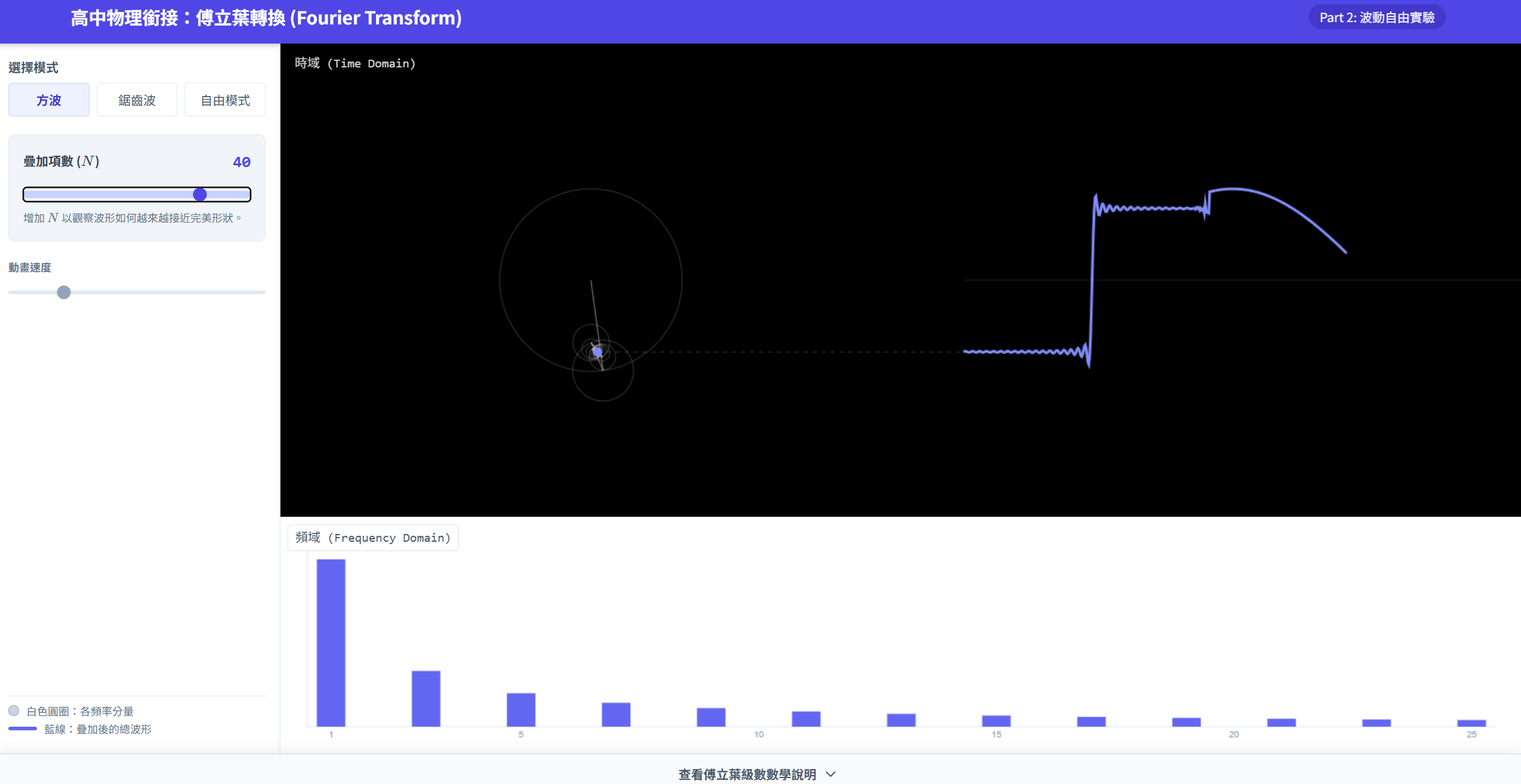
Task: Click the 動畫速度 speed slider thumb
Action: pos(64,292)
